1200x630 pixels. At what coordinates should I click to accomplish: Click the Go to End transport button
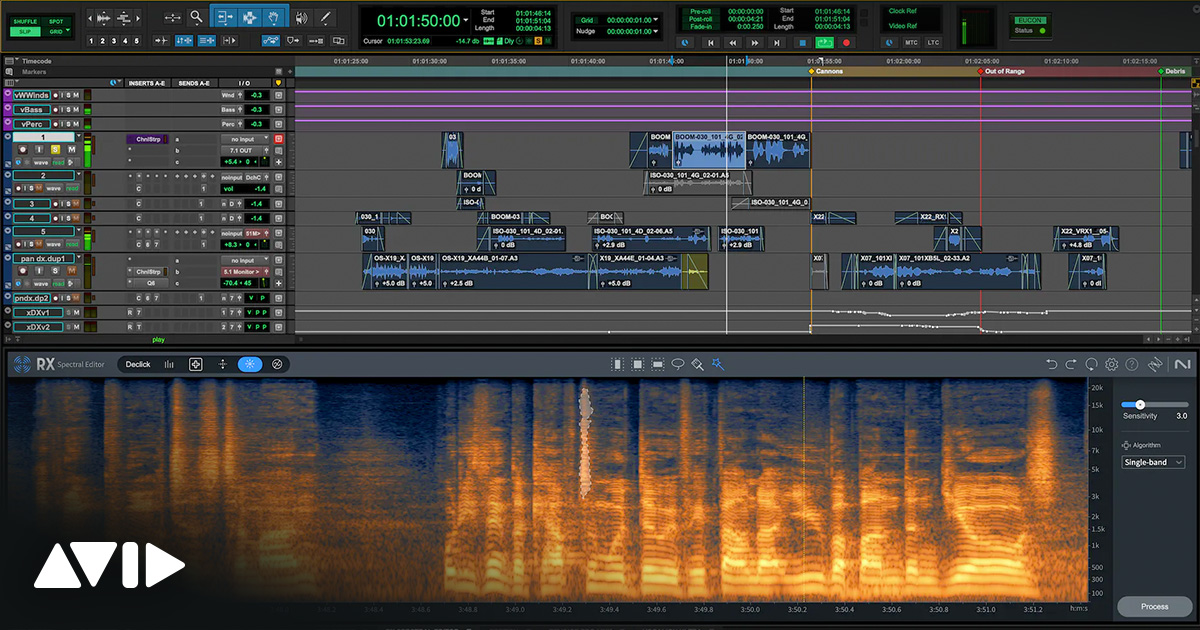(x=776, y=43)
